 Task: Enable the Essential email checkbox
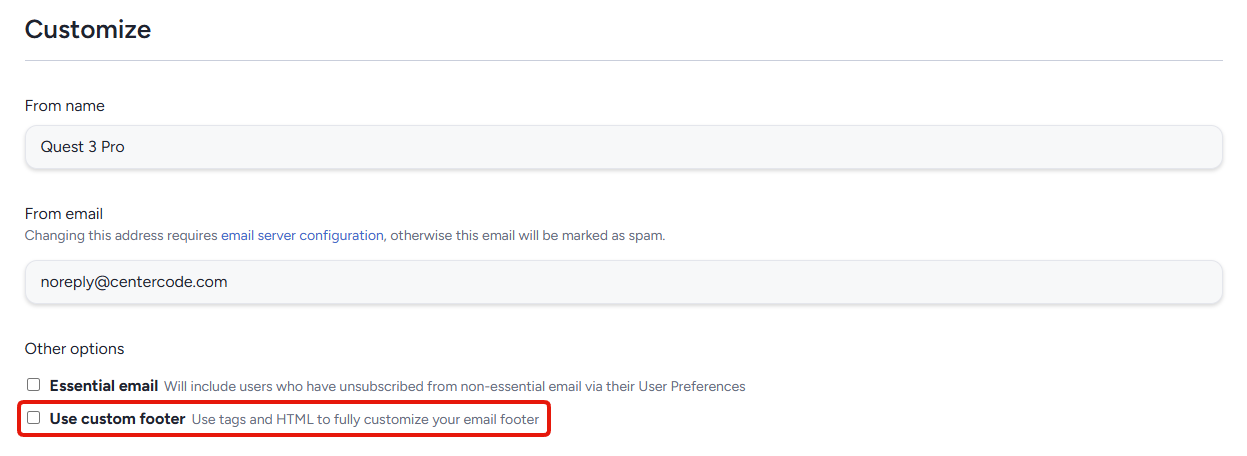click(34, 385)
